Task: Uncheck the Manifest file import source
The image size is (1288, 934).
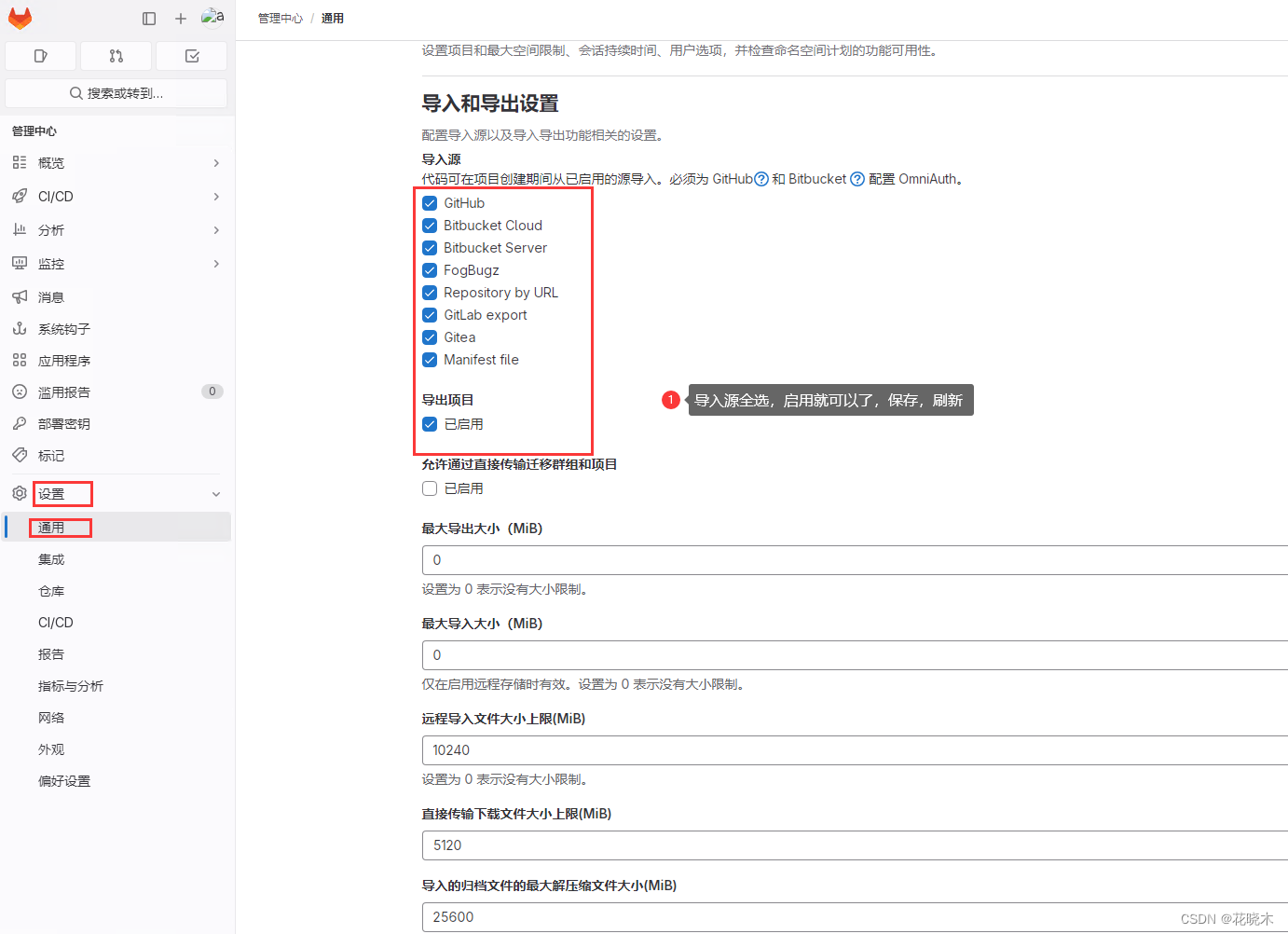Action: pyautogui.click(x=430, y=360)
